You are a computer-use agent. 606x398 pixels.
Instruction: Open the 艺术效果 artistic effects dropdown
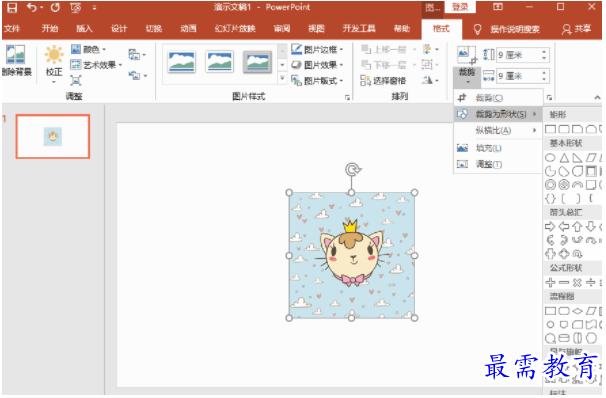click(96, 65)
